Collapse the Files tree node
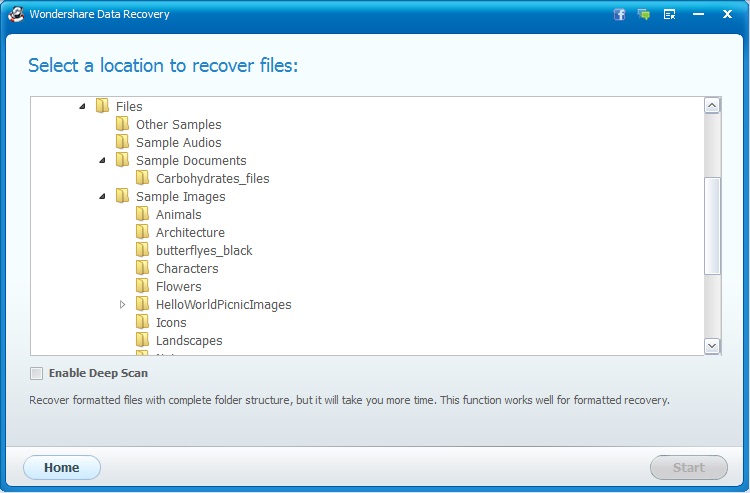 [x=82, y=106]
